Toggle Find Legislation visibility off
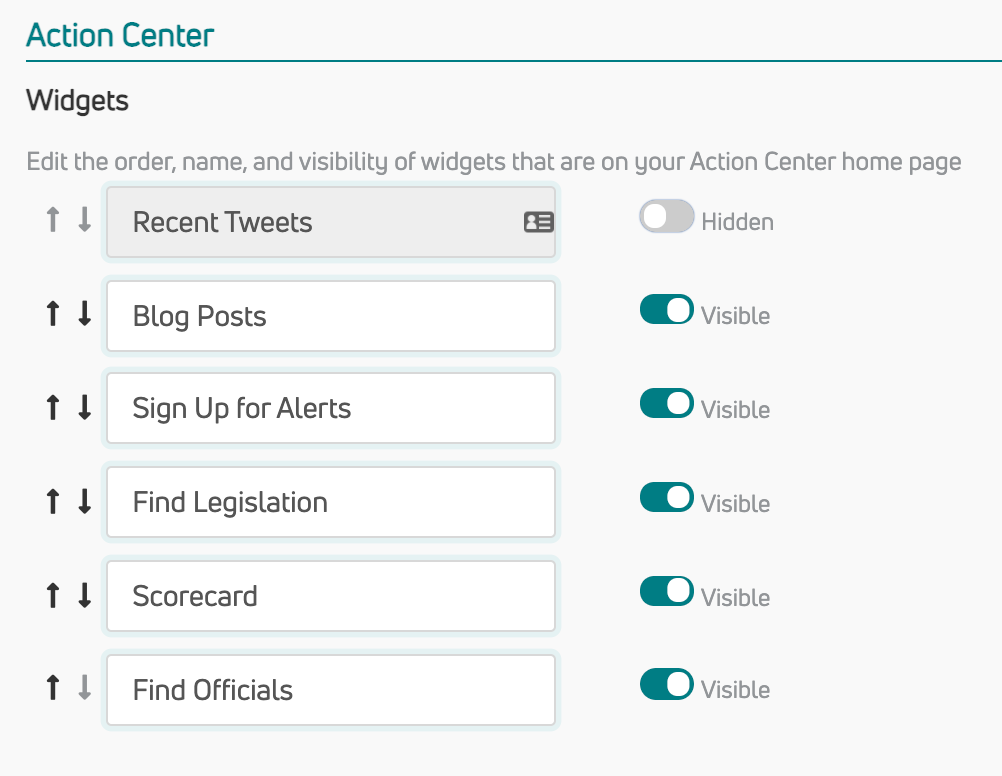This screenshot has height=776, width=1002. coord(667,498)
